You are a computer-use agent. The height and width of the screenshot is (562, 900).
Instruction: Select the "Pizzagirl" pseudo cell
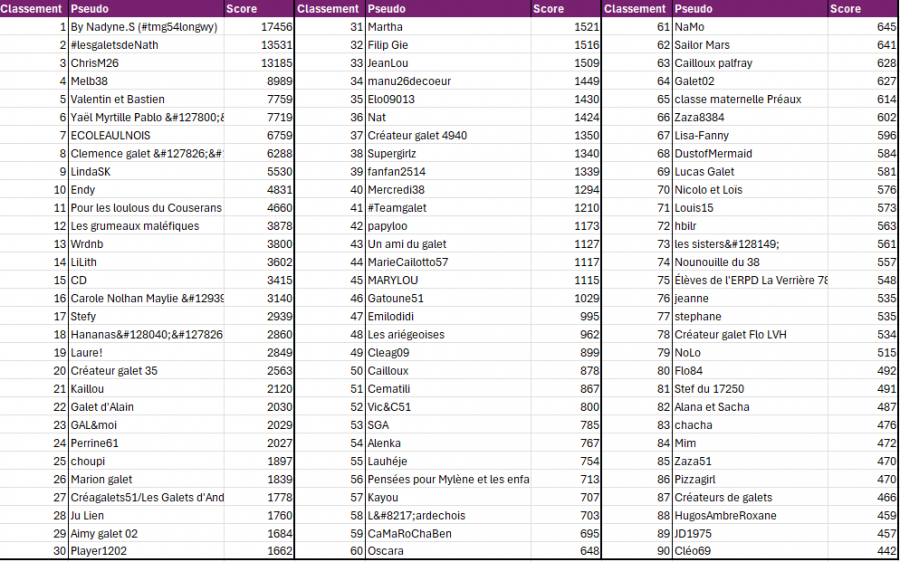[695, 479]
